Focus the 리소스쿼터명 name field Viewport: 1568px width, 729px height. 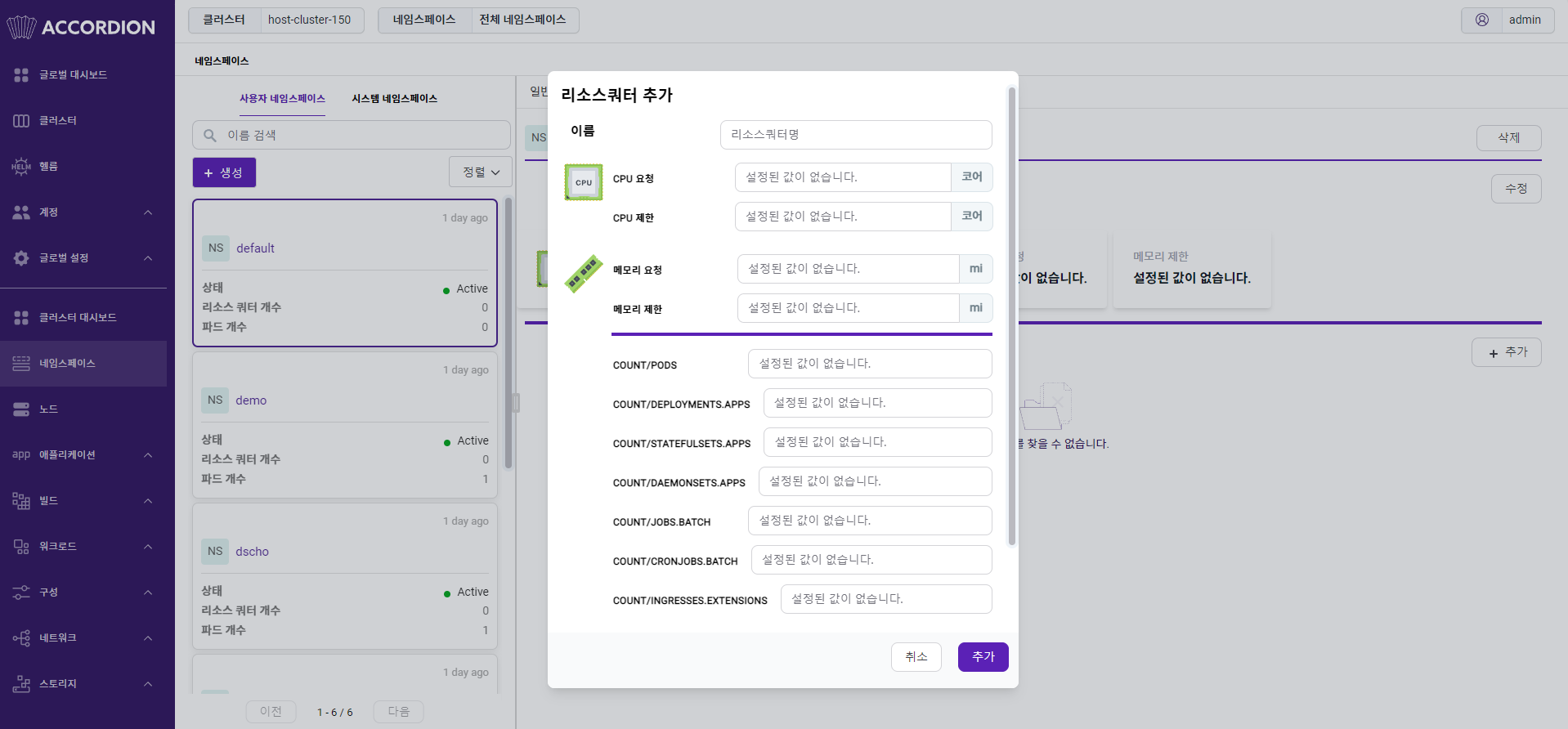(856, 135)
